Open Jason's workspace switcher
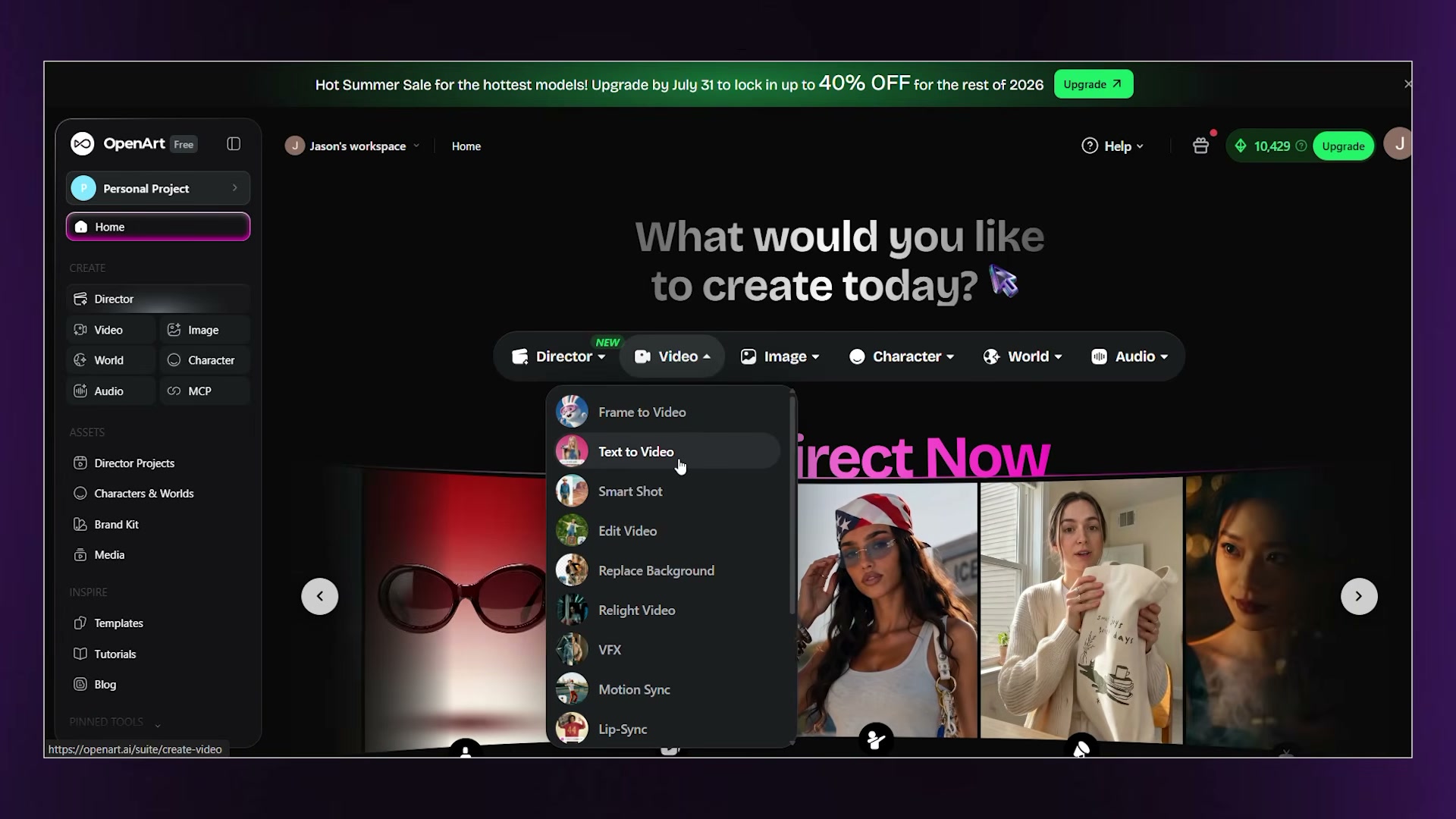 [353, 146]
